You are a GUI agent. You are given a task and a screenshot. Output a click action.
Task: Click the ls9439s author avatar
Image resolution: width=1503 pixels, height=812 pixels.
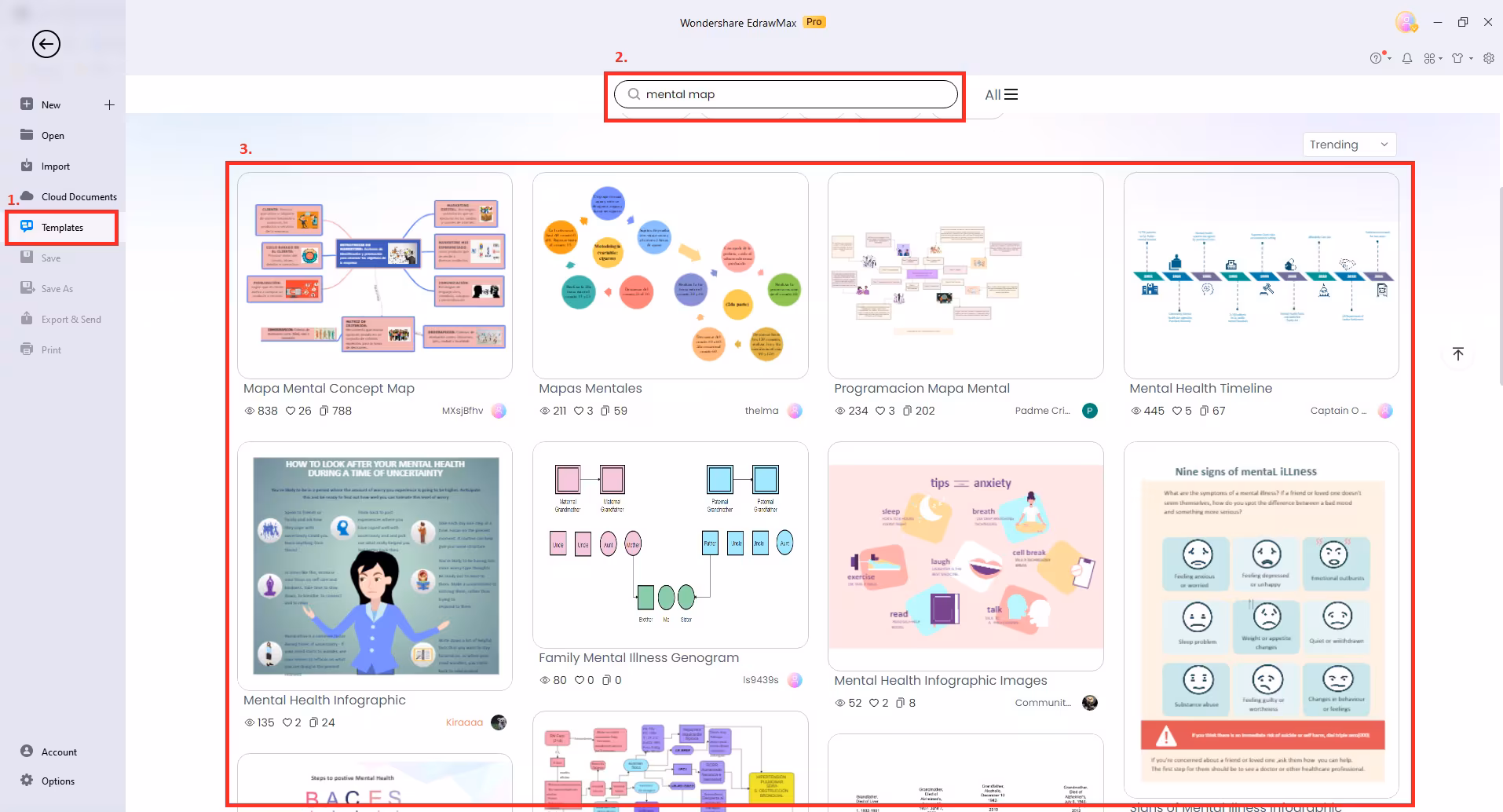(795, 680)
